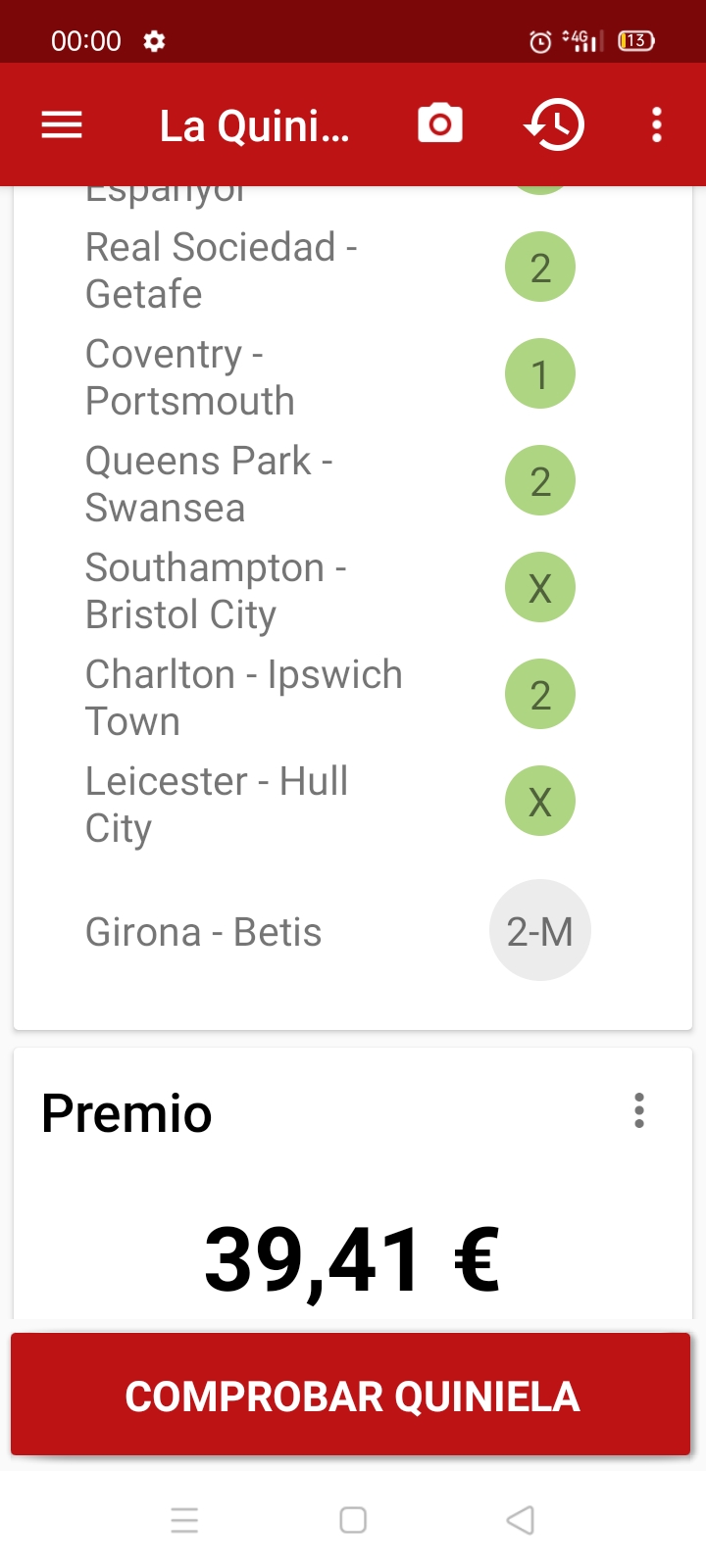Tap the camera scan icon
The width and height of the screenshot is (706, 1568).
point(440,124)
